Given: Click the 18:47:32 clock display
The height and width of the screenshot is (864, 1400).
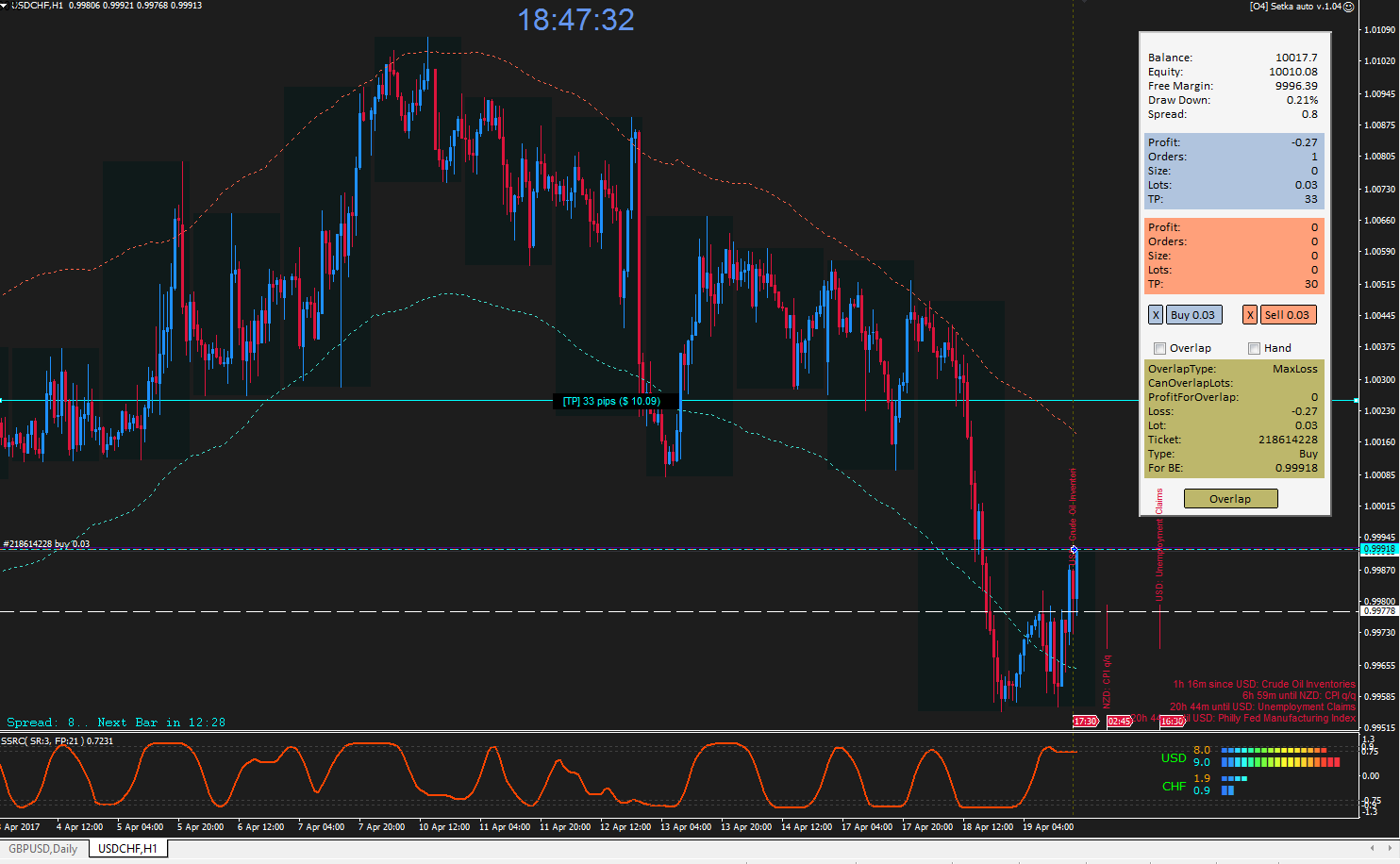Looking at the screenshot, I should pyautogui.click(x=576, y=19).
